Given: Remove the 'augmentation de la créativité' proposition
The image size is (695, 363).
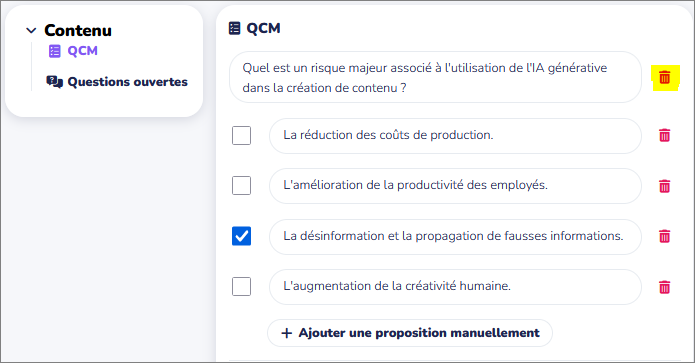Looking at the screenshot, I should pos(664,287).
